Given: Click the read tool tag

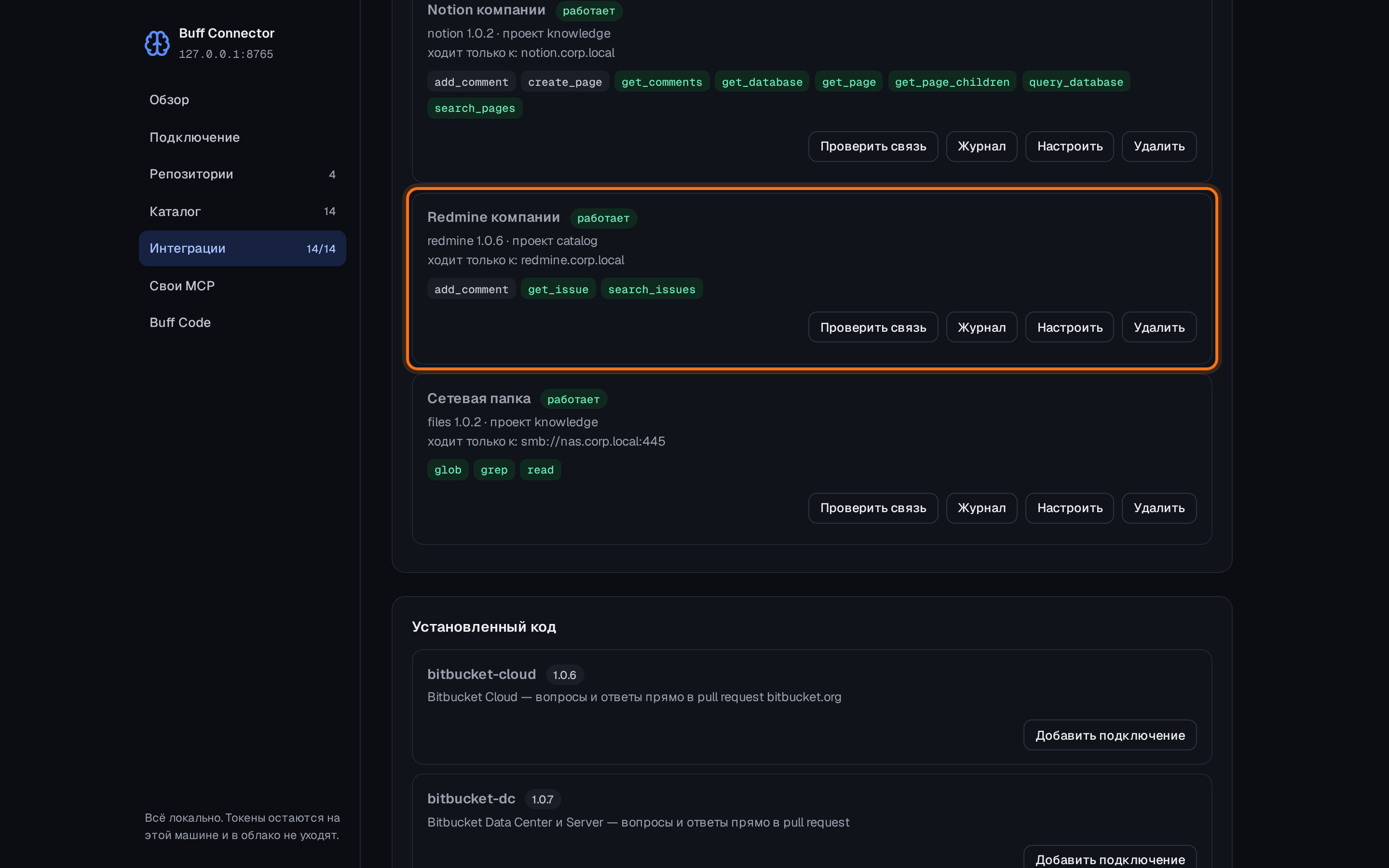Looking at the screenshot, I should coord(540,470).
